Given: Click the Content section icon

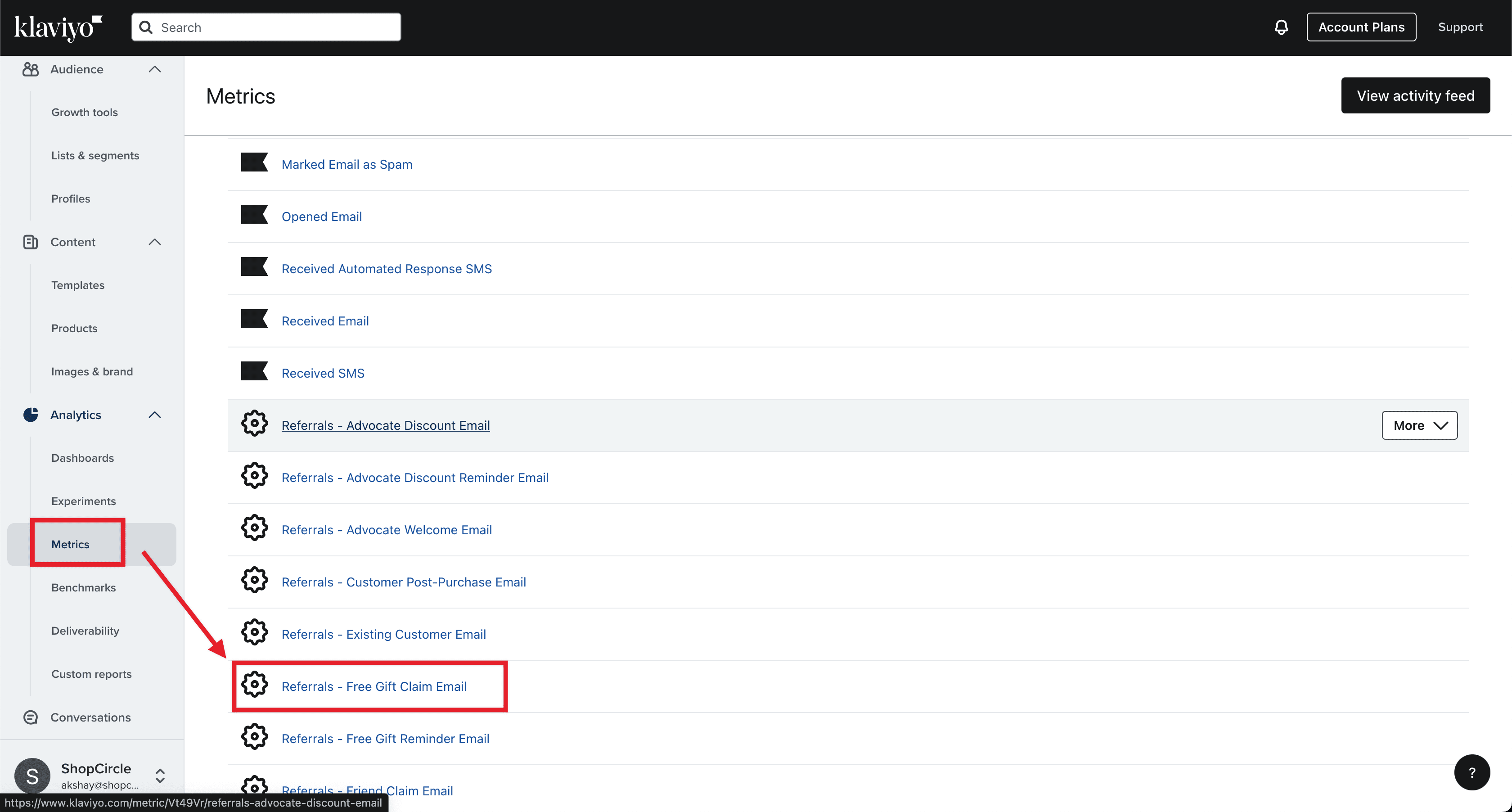Looking at the screenshot, I should coord(31,242).
